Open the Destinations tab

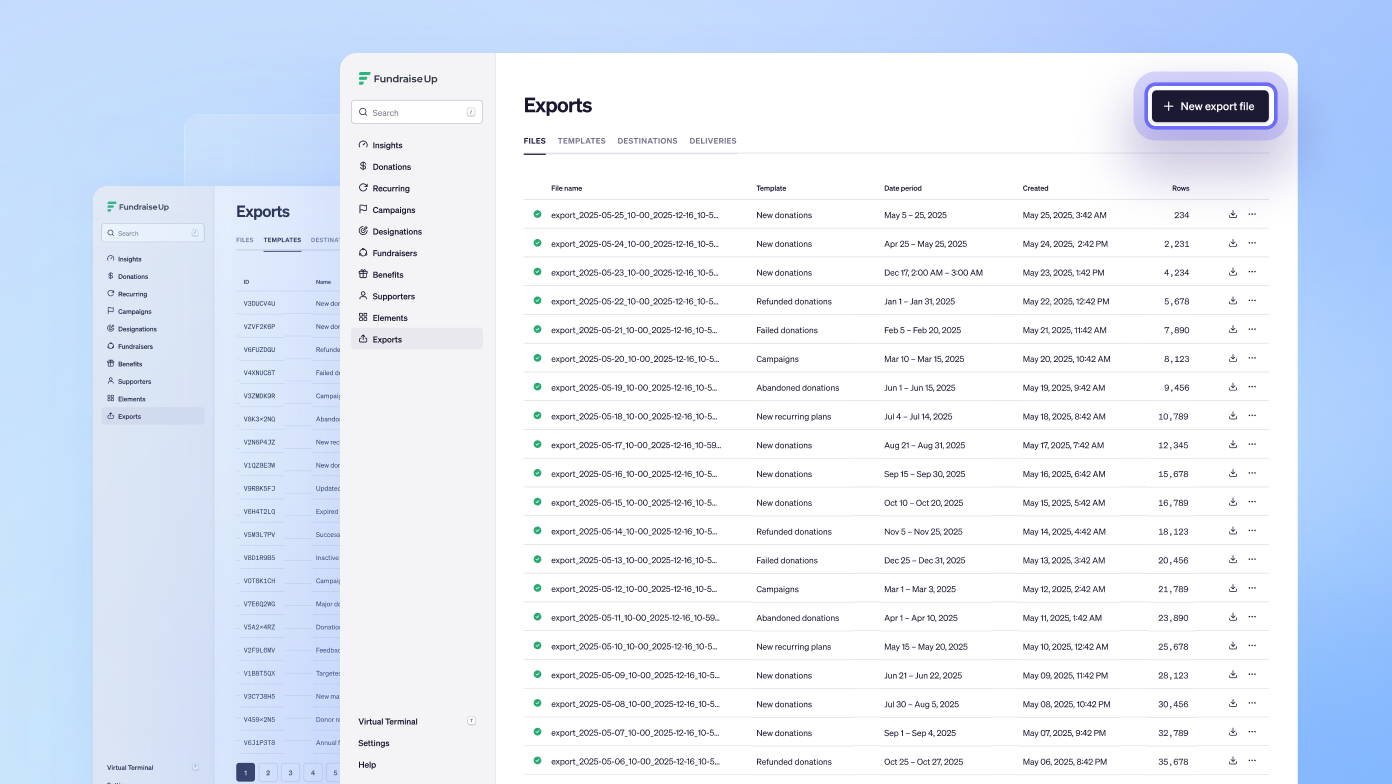pos(647,141)
